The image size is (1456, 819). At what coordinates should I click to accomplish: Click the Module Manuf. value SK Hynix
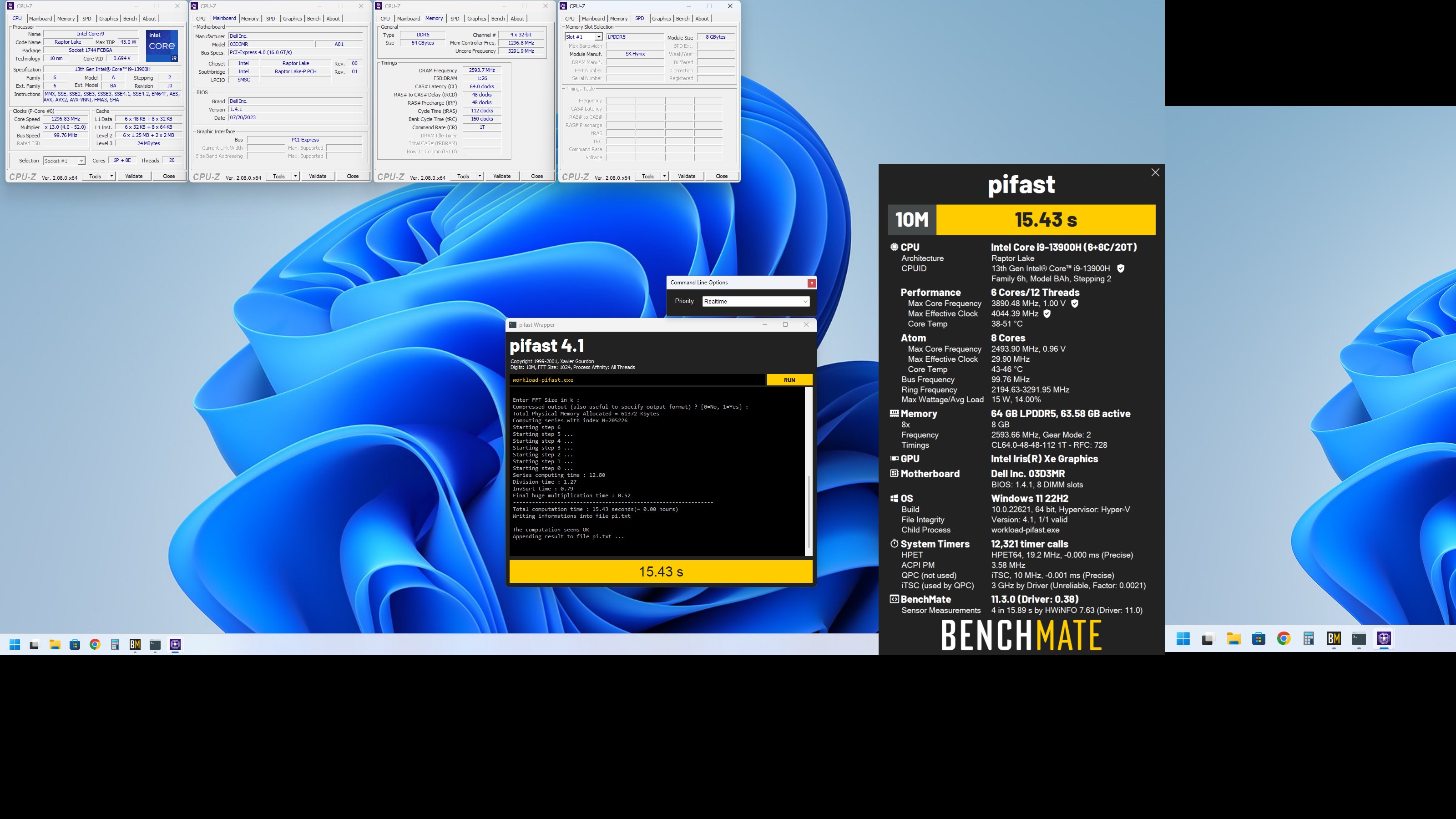[x=635, y=54]
